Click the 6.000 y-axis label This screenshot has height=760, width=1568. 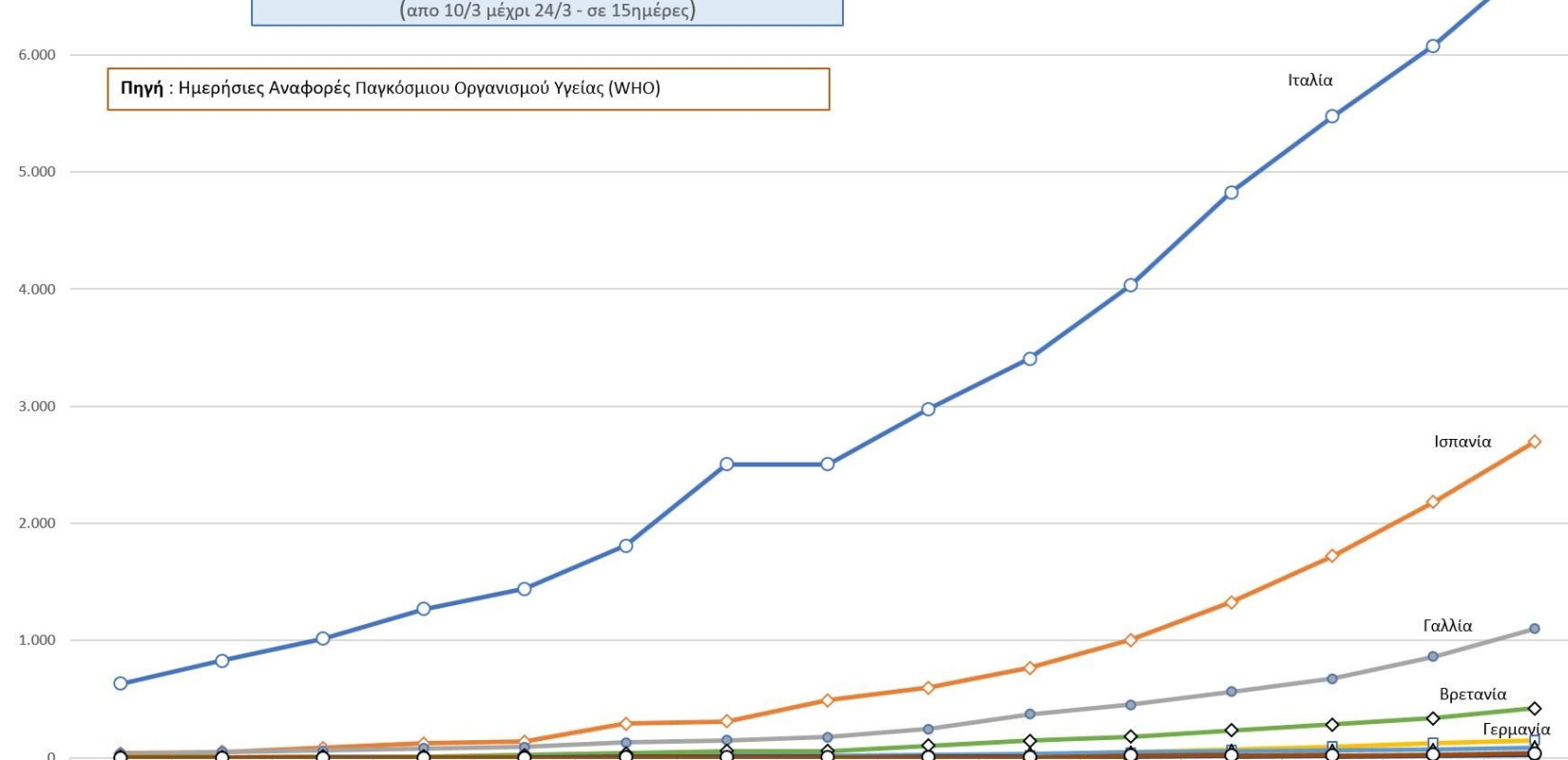[x=37, y=55]
